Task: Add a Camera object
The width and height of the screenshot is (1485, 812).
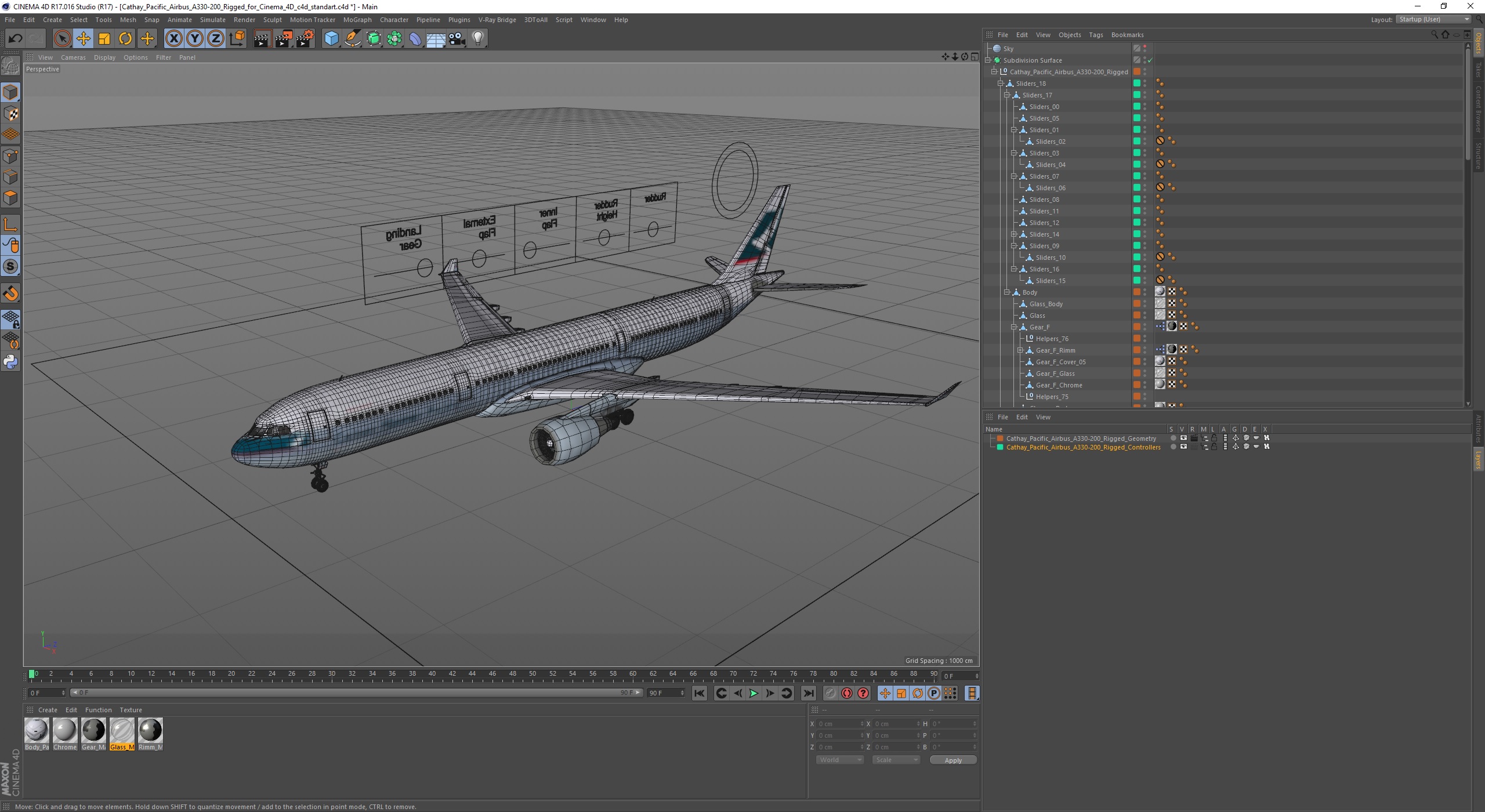Action: [457, 39]
